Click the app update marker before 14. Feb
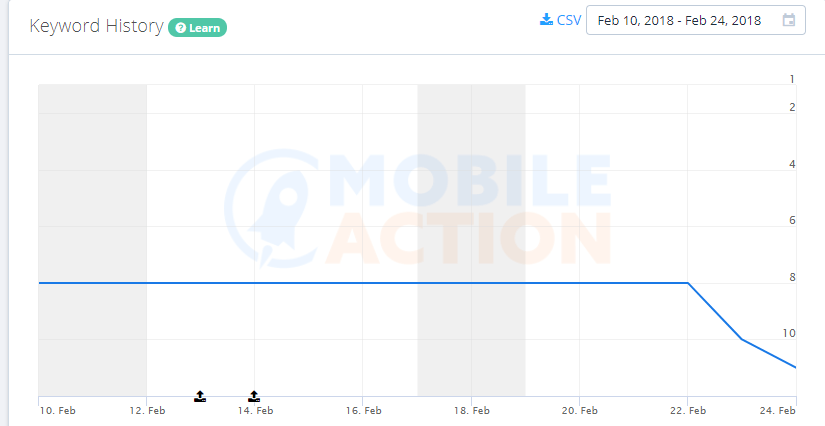Screen dimensions: 825x426 (x=200, y=396)
